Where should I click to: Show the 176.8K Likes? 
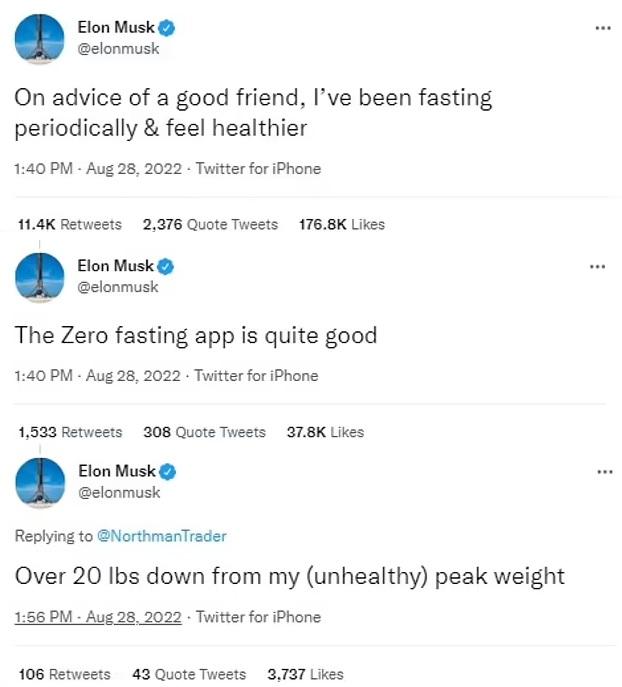click(x=342, y=225)
